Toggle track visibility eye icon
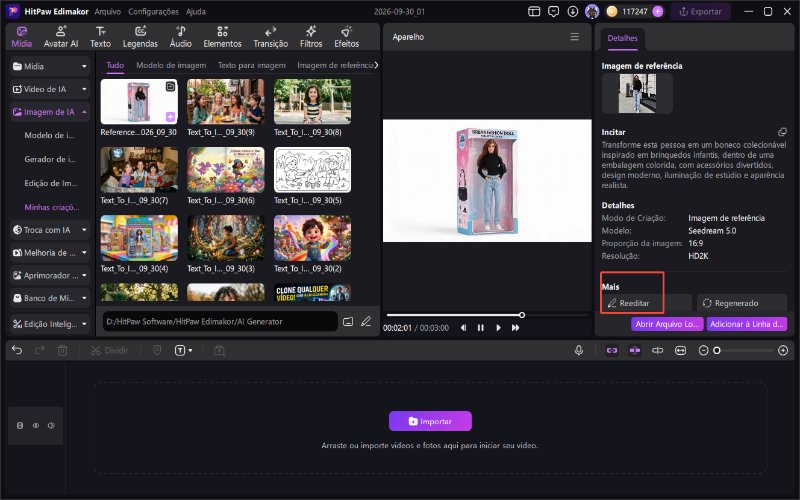Viewport: 800px width, 500px height. coord(36,426)
